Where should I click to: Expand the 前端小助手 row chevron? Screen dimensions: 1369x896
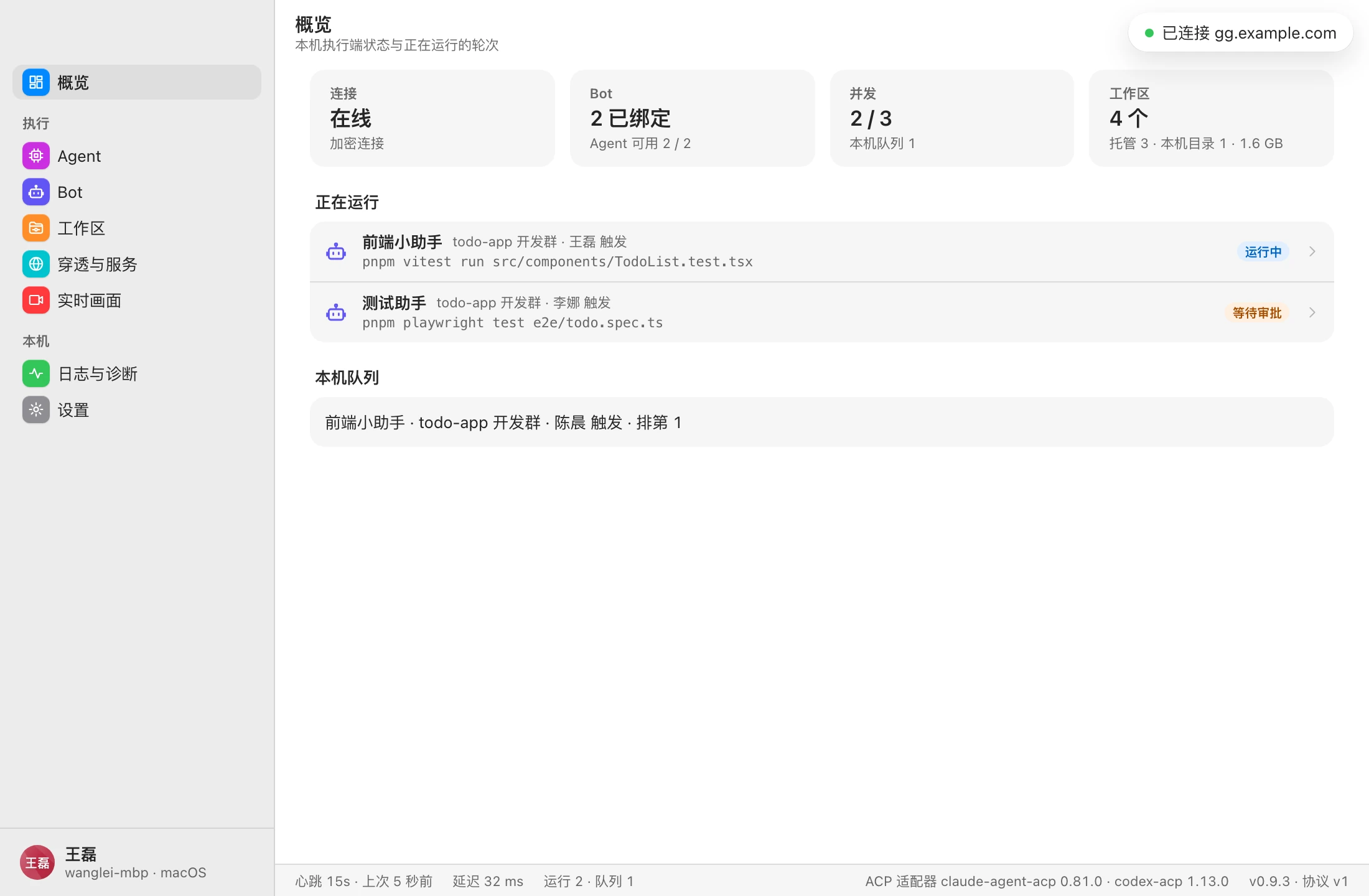tap(1312, 251)
